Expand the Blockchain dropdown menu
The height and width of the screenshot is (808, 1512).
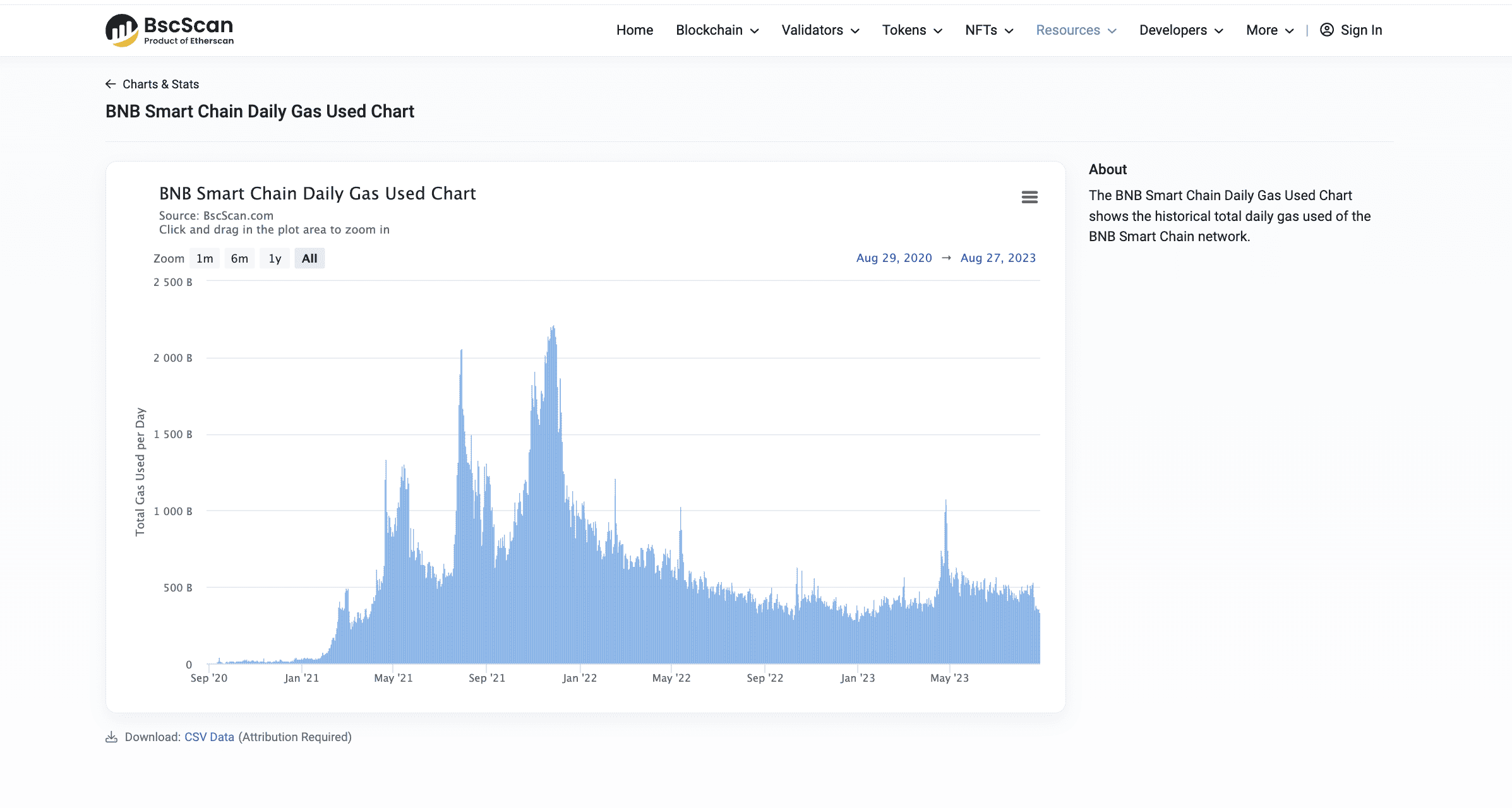pyautogui.click(x=717, y=30)
